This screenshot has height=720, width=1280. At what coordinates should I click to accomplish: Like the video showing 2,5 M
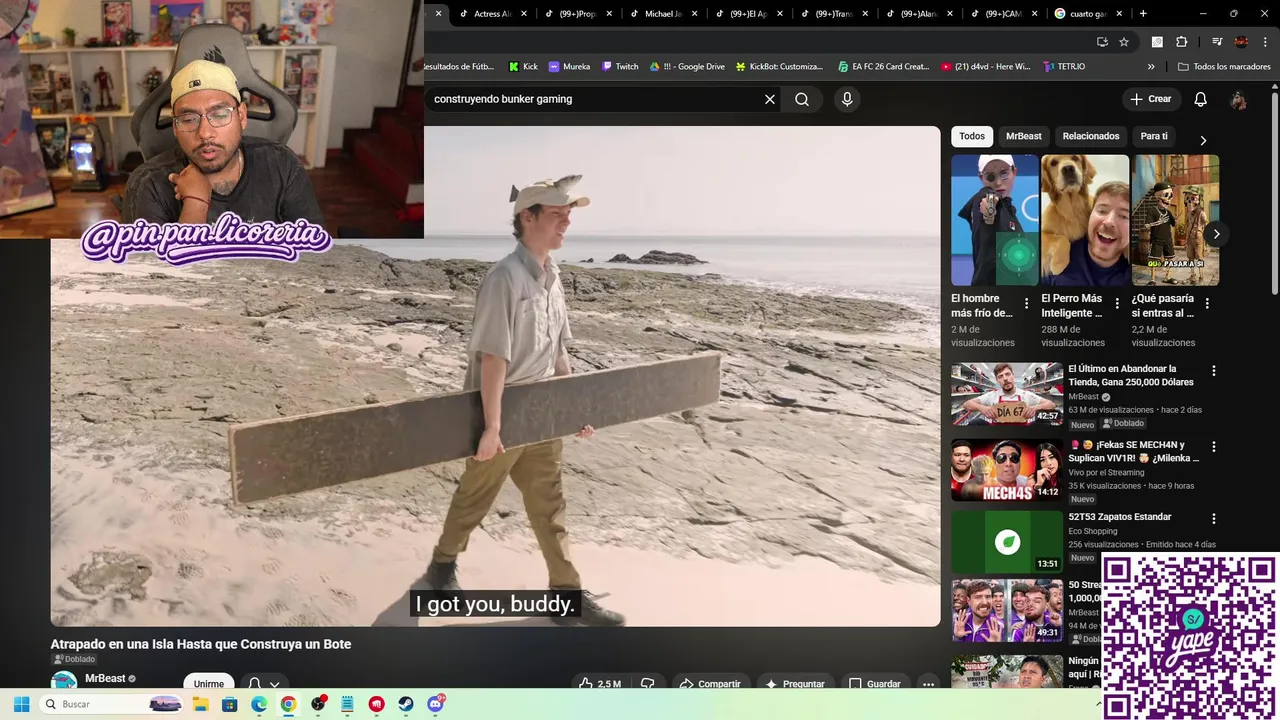tap(600, 684)
